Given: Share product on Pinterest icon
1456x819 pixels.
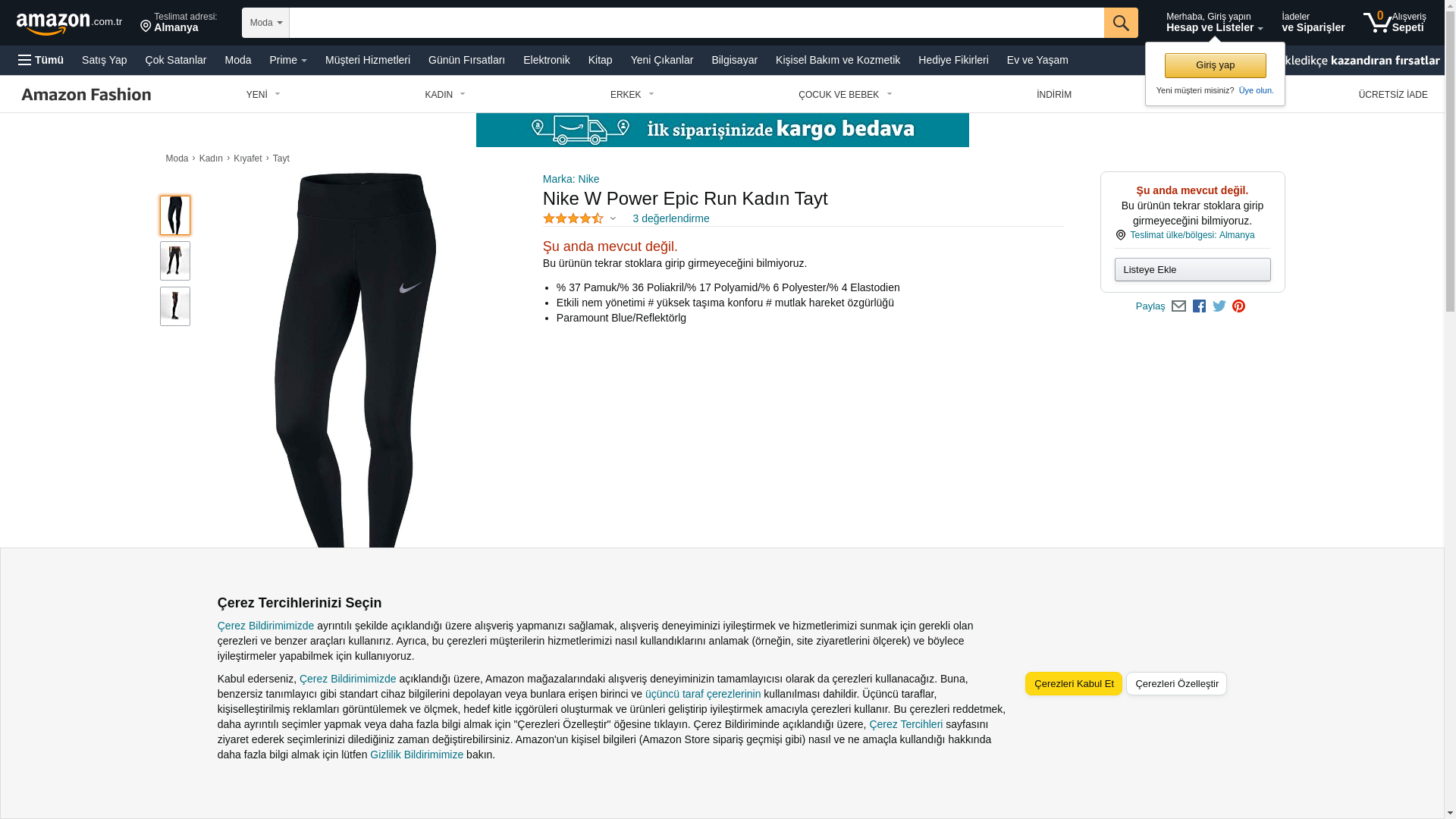Looking at the screenshot, I should [1238, 306].
